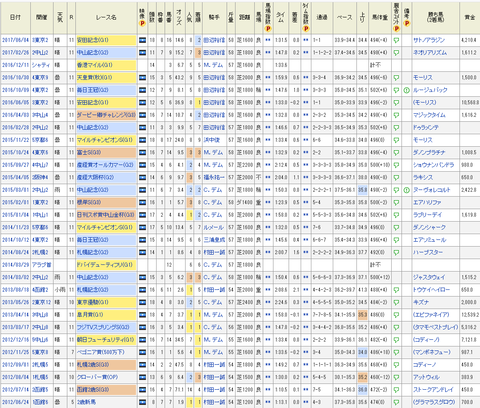This screenshot has width=480, height=408.
Task: Click the premium P badge under タイム指数 header
Action: coord(306,29)
